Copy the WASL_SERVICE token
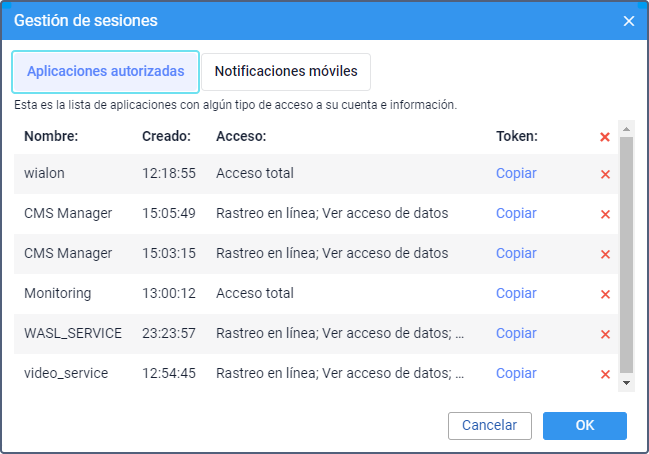The height and width of the screenshot is (454, 649). (x=516, y=333)
